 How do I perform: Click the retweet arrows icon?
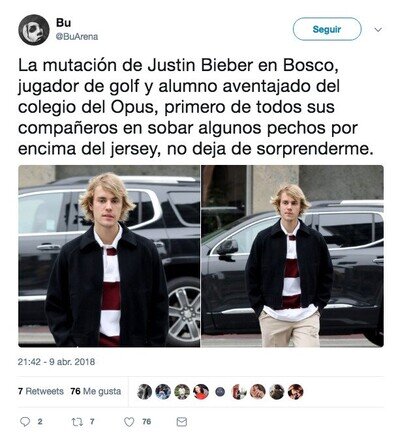click(x=77, y=422)
